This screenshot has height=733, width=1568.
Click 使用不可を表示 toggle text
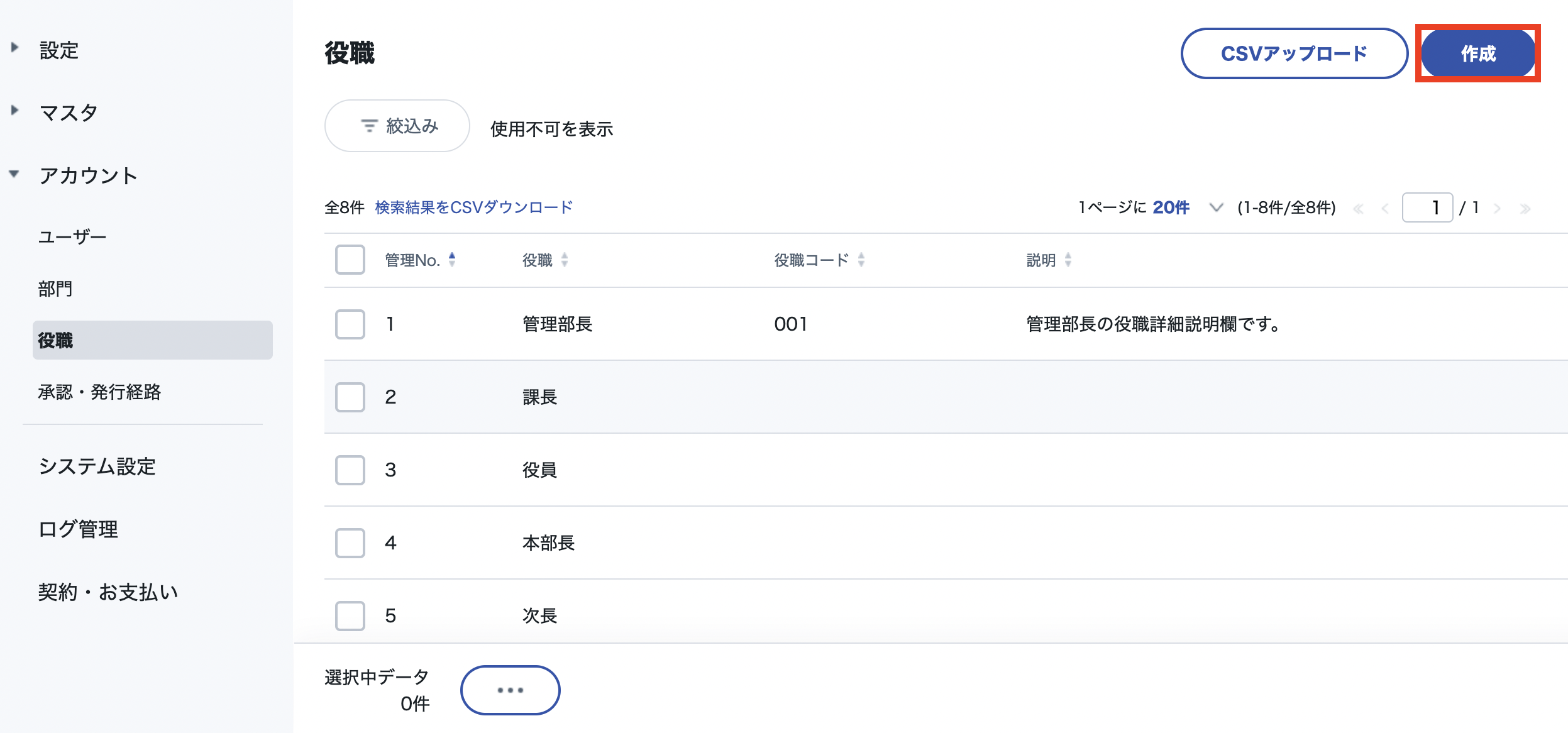[552, 129]
